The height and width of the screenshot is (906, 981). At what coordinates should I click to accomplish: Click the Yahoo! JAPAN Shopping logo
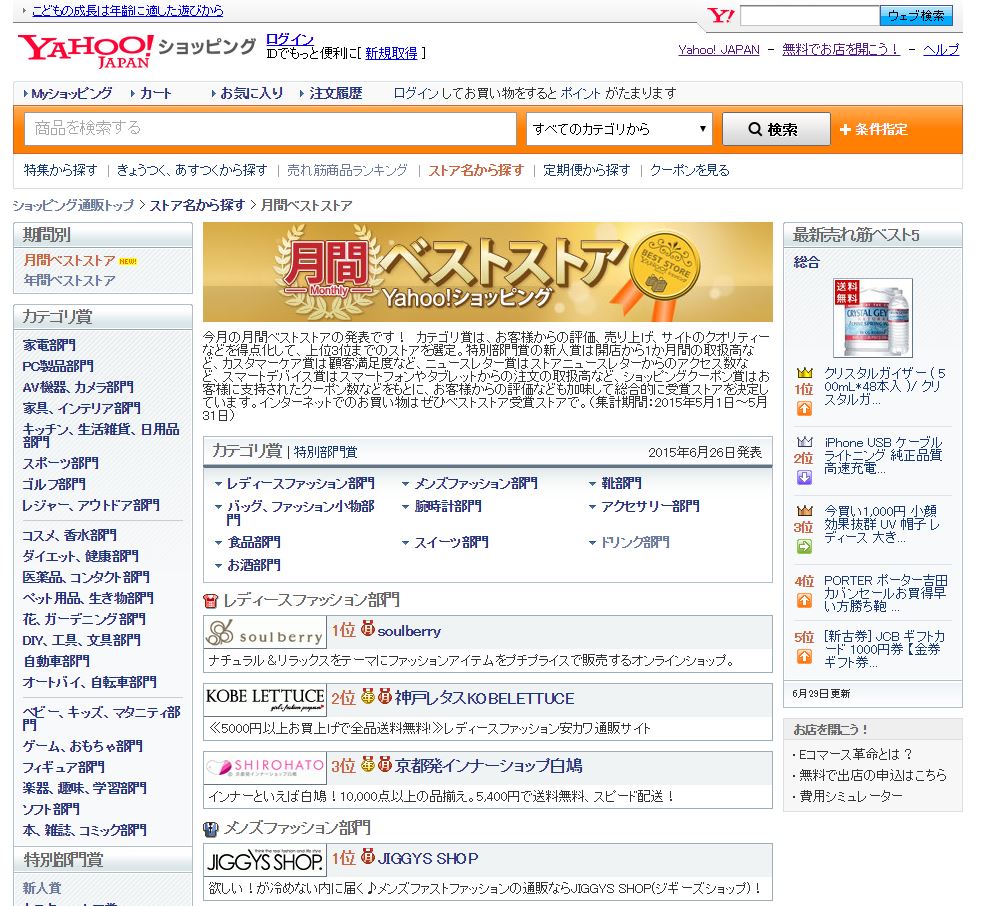click(x=136, y=50)
